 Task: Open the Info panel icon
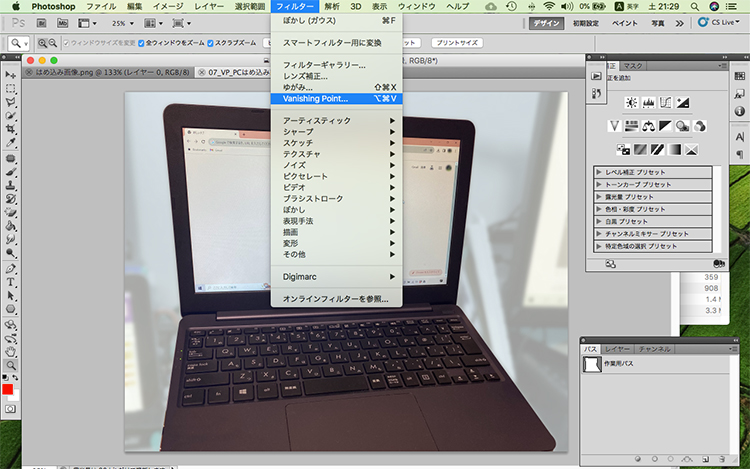click(x=739, y=111)
